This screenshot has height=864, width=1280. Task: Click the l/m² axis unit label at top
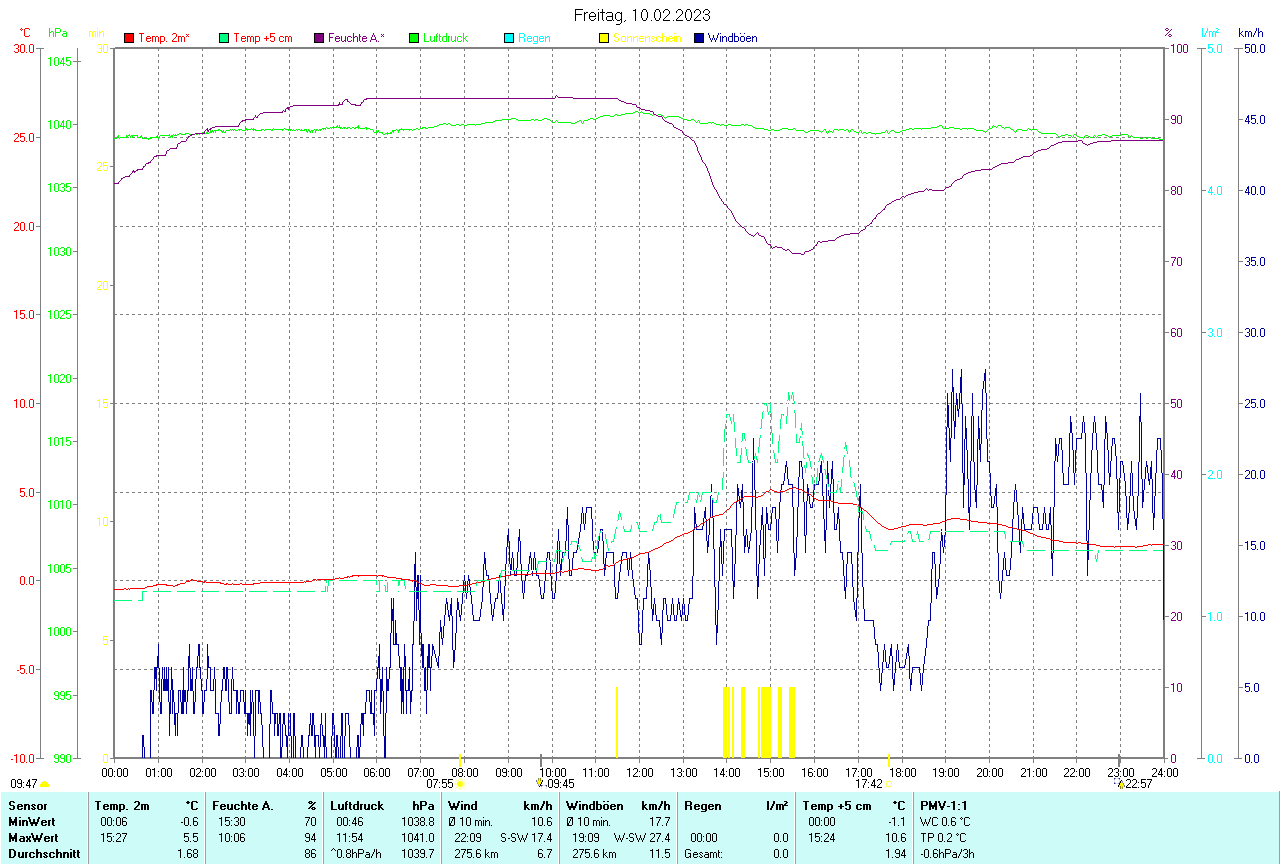coord(1210,33)
